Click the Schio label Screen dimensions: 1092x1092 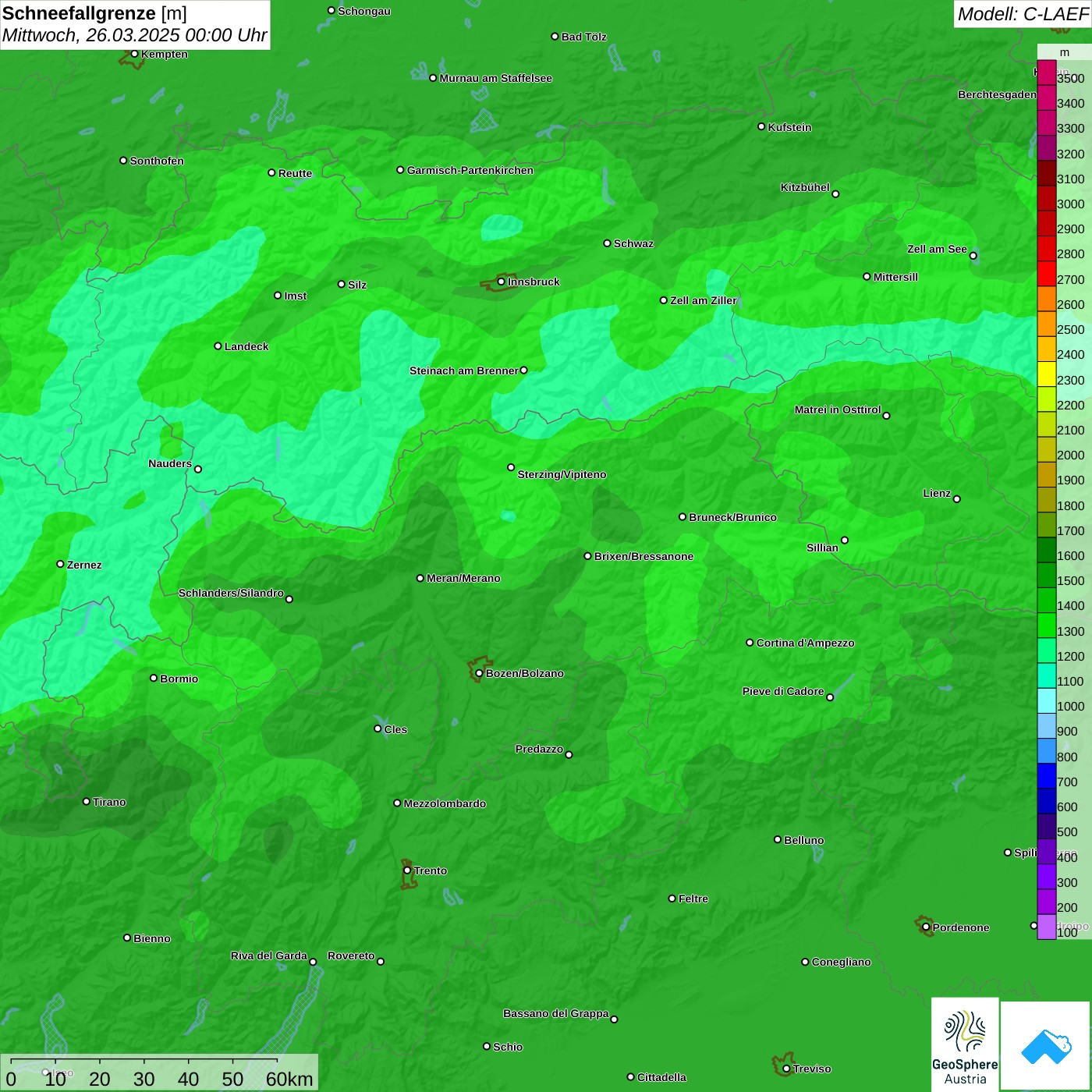point(508,1047)
